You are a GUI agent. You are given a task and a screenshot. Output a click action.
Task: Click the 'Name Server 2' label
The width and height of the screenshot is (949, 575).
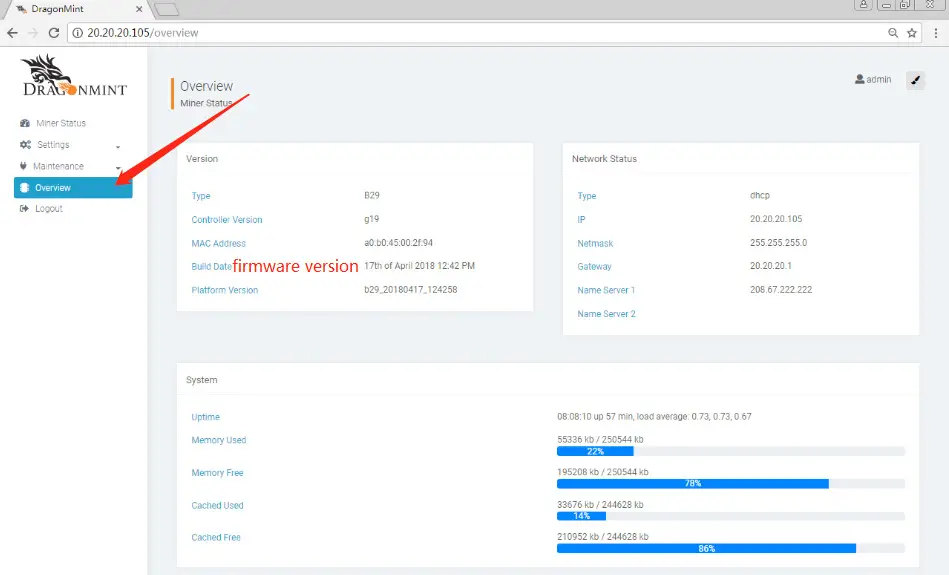[x=606, y=314]
